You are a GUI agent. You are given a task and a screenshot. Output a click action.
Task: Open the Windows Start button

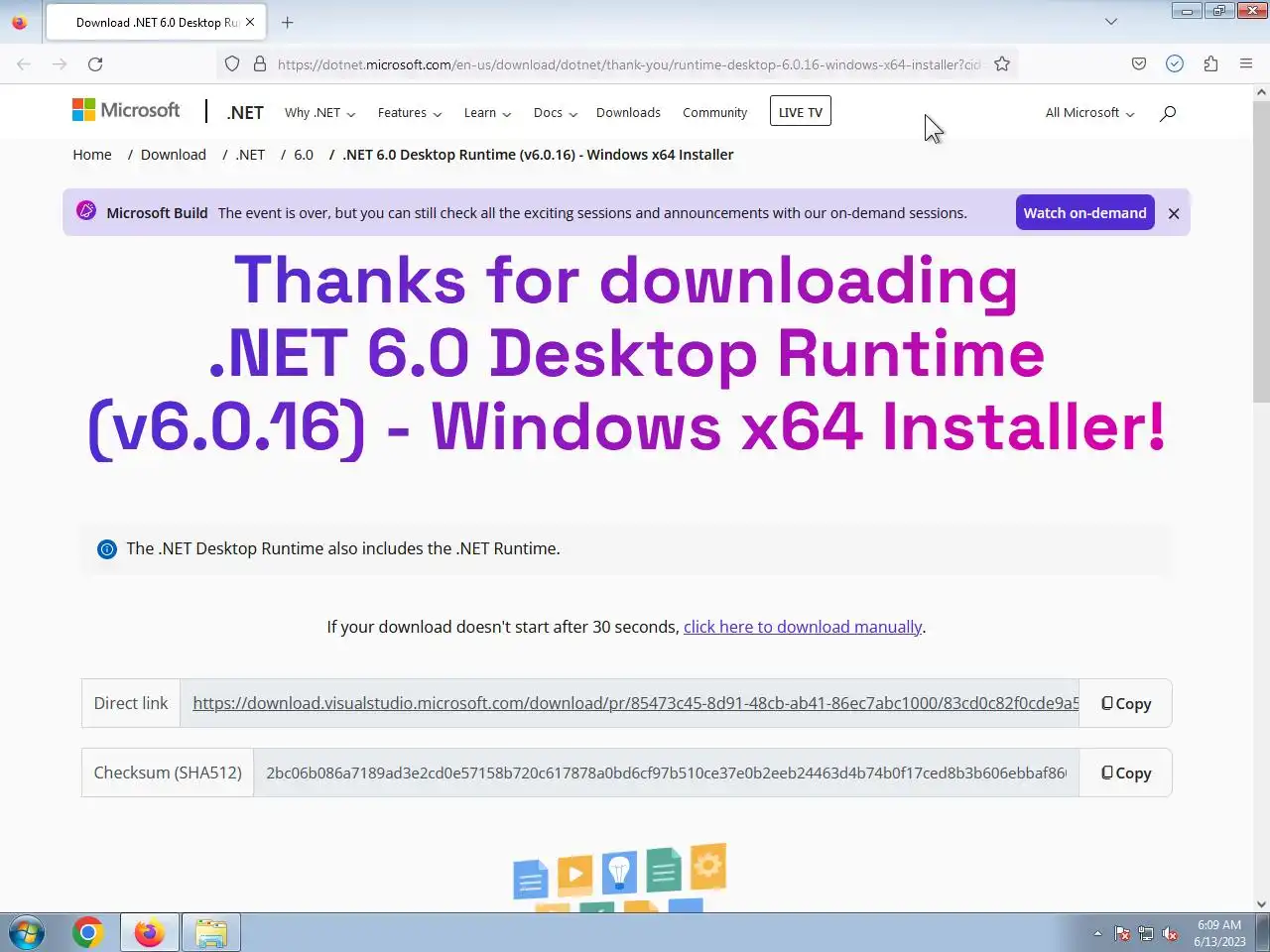coord(27,933)
